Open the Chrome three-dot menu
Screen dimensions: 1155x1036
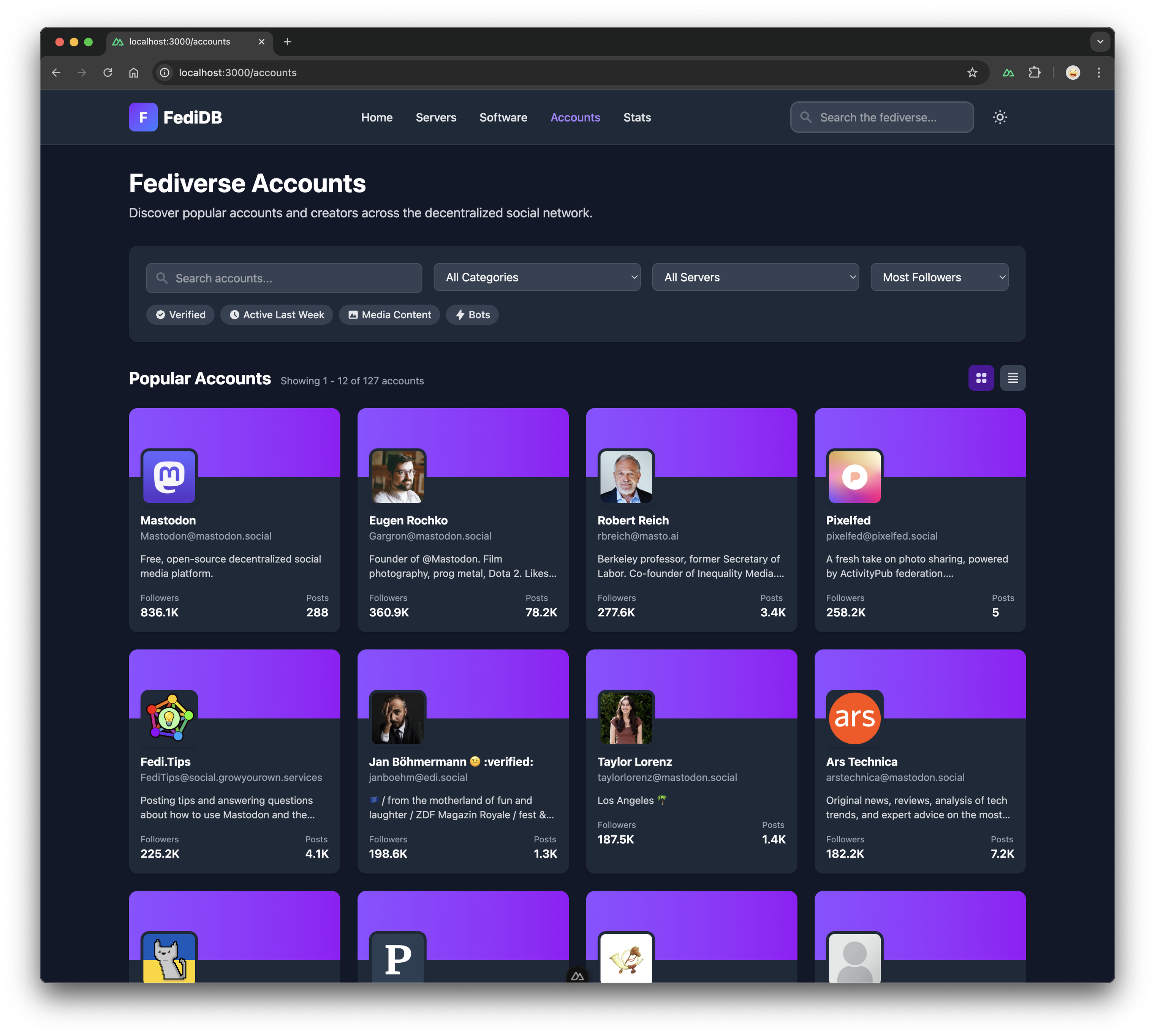tap(1099, 72)
